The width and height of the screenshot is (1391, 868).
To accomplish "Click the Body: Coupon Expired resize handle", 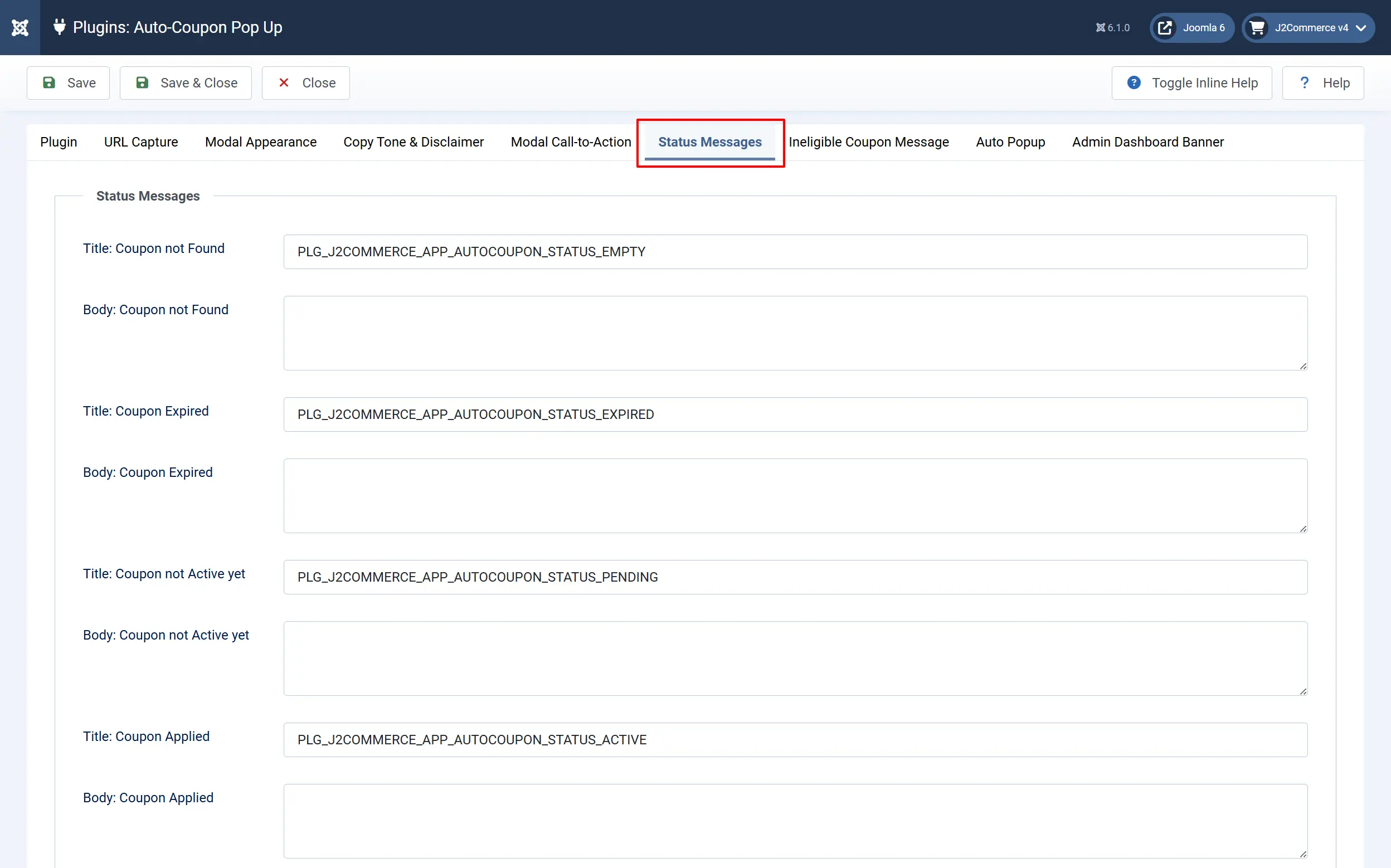I will pyautogui.click(x=1303, y=529).
